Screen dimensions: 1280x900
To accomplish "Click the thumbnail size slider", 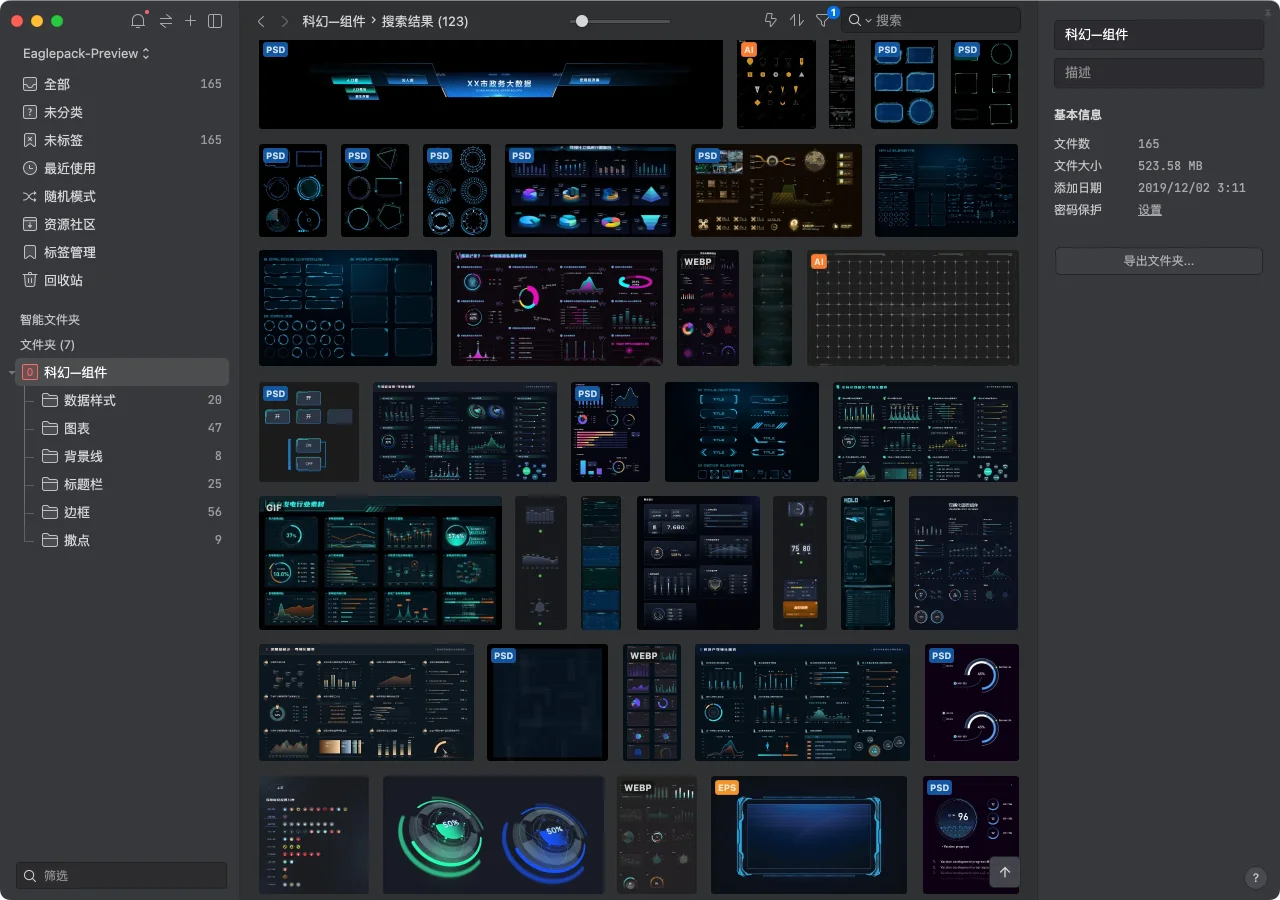I will coord(582,21).
